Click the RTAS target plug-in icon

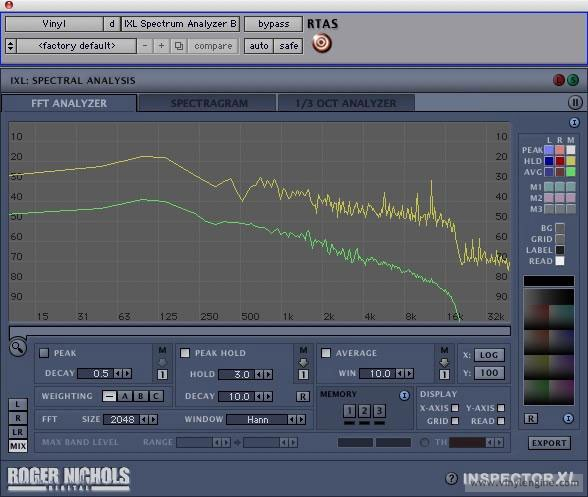(x=322, y=44)
